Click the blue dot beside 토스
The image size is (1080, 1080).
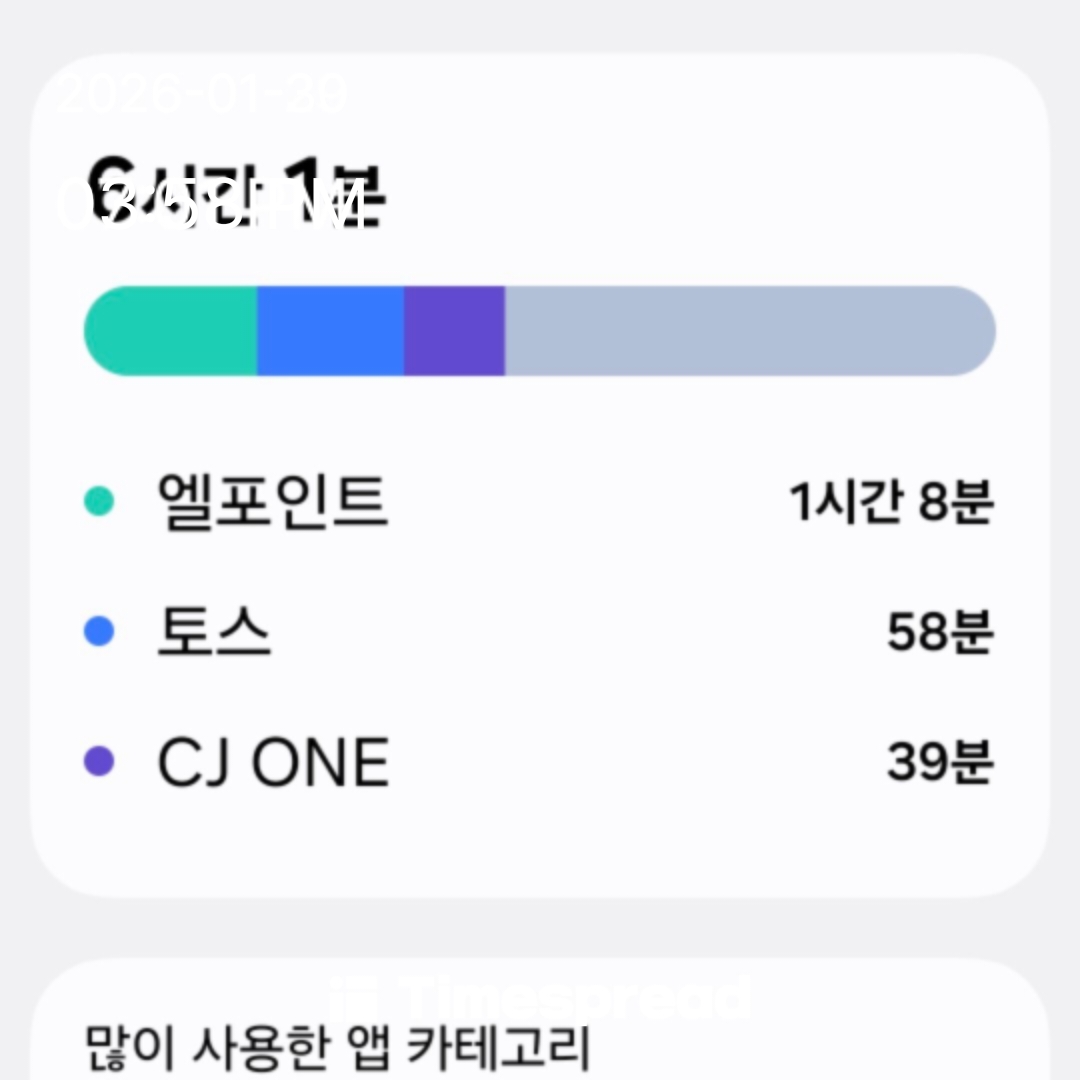(x=98, y=632)
